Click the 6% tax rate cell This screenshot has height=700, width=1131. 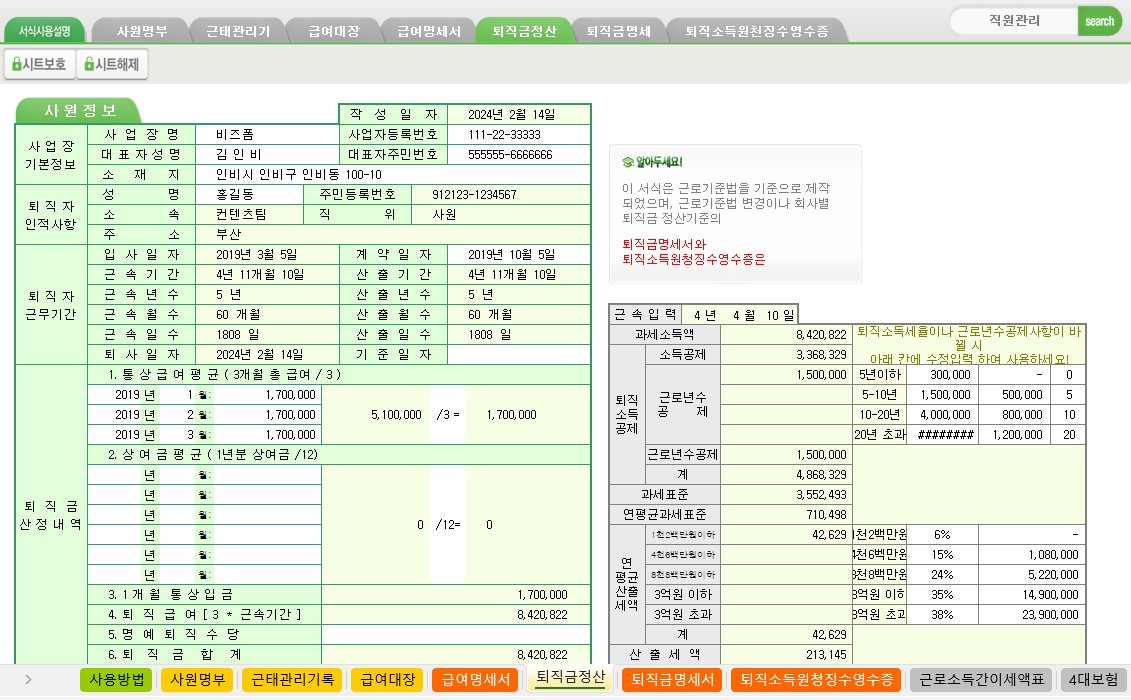coord(943,535)
